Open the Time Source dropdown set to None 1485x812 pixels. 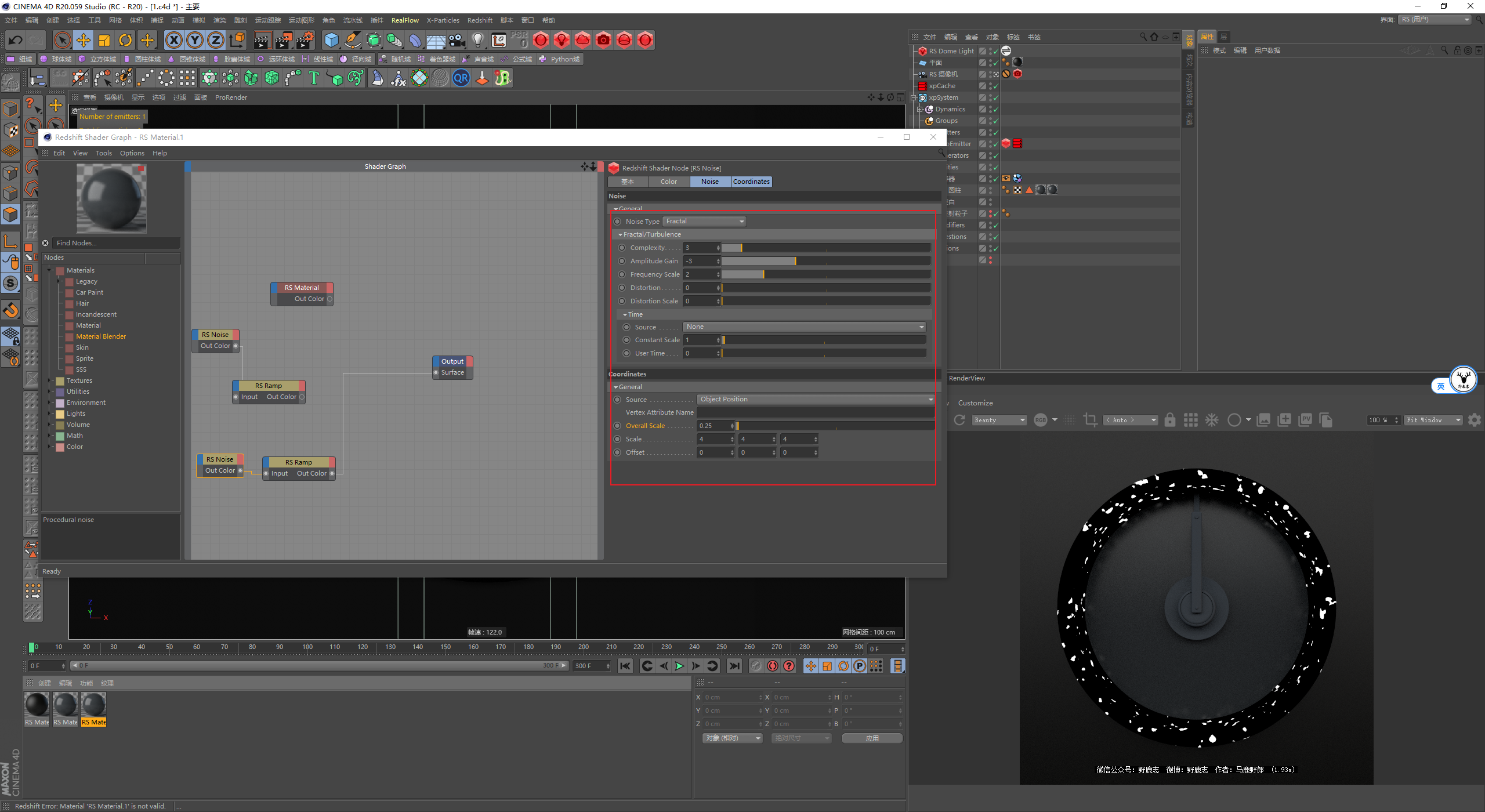tap(805, 327)
